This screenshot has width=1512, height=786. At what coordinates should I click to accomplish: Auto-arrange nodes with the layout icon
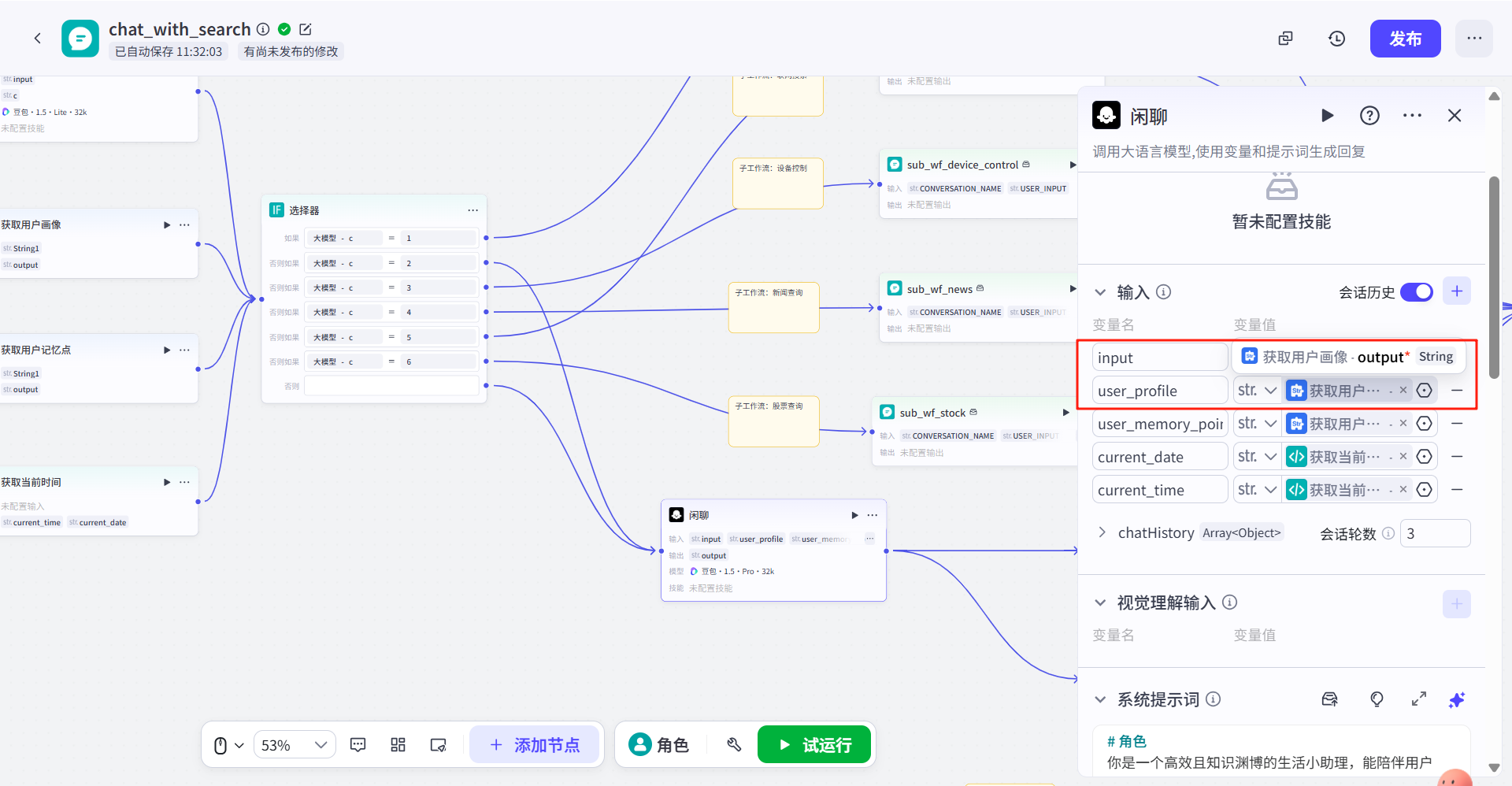coord(398,745)
